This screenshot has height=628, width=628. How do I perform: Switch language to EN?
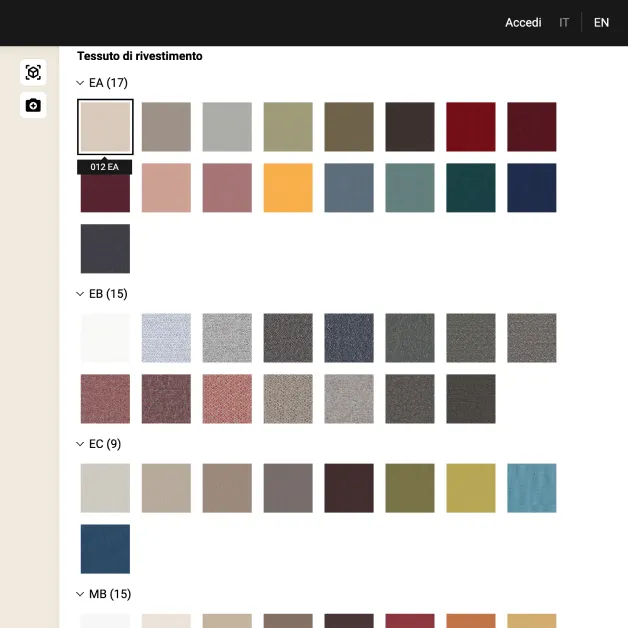(601, 22)
